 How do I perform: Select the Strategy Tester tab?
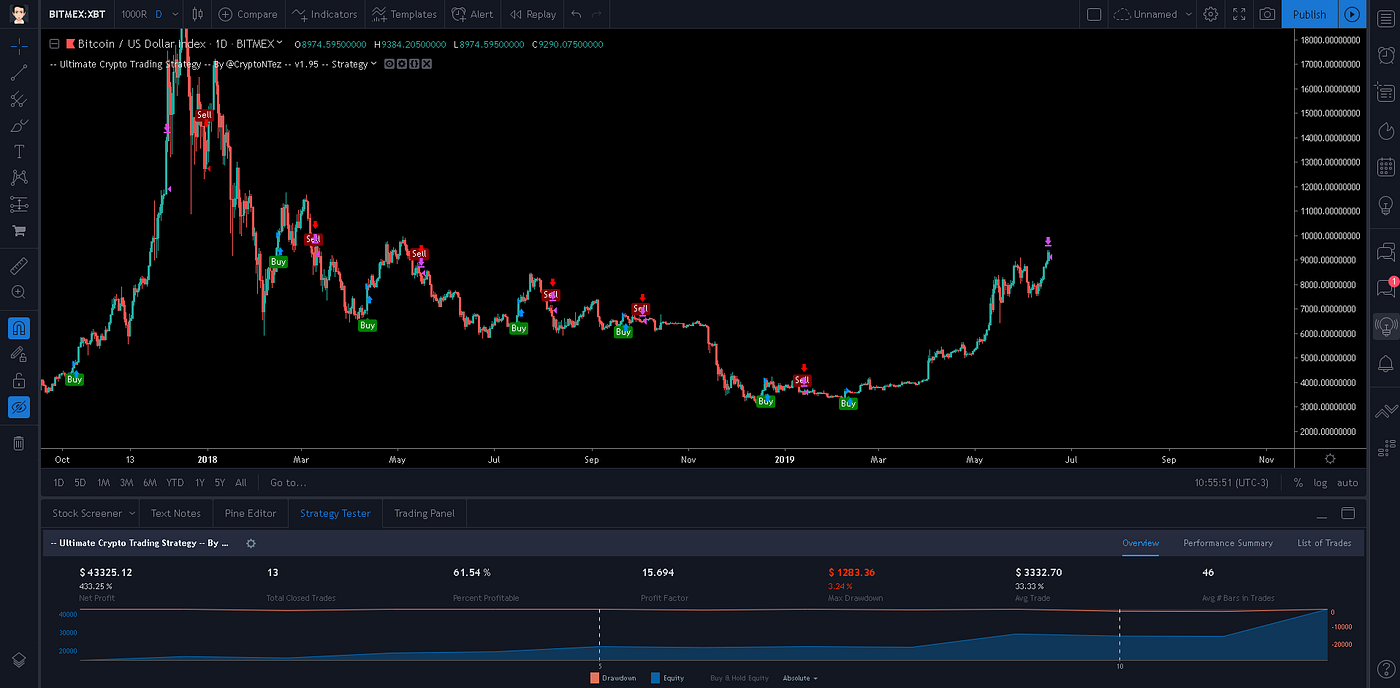(335, 513)
